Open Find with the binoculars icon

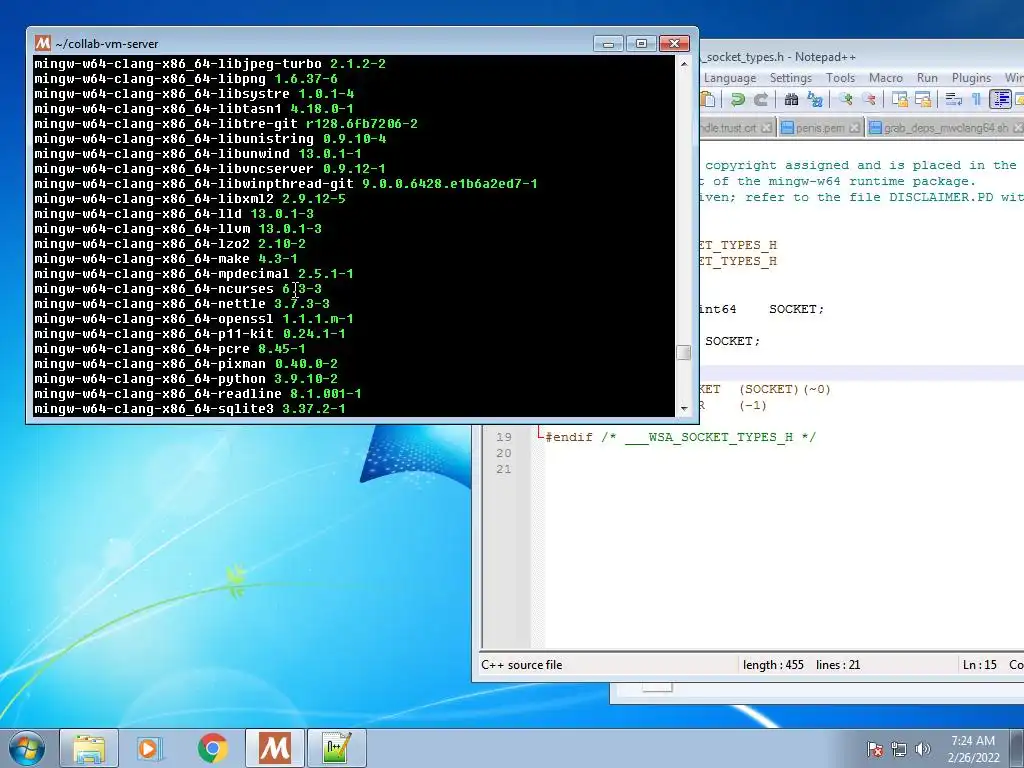click(792, 99)
